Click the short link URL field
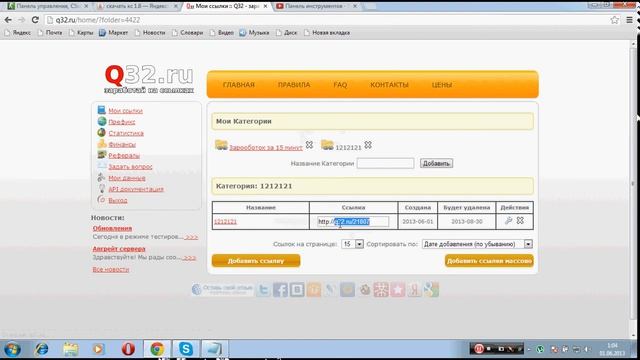 tap(353, 222)
